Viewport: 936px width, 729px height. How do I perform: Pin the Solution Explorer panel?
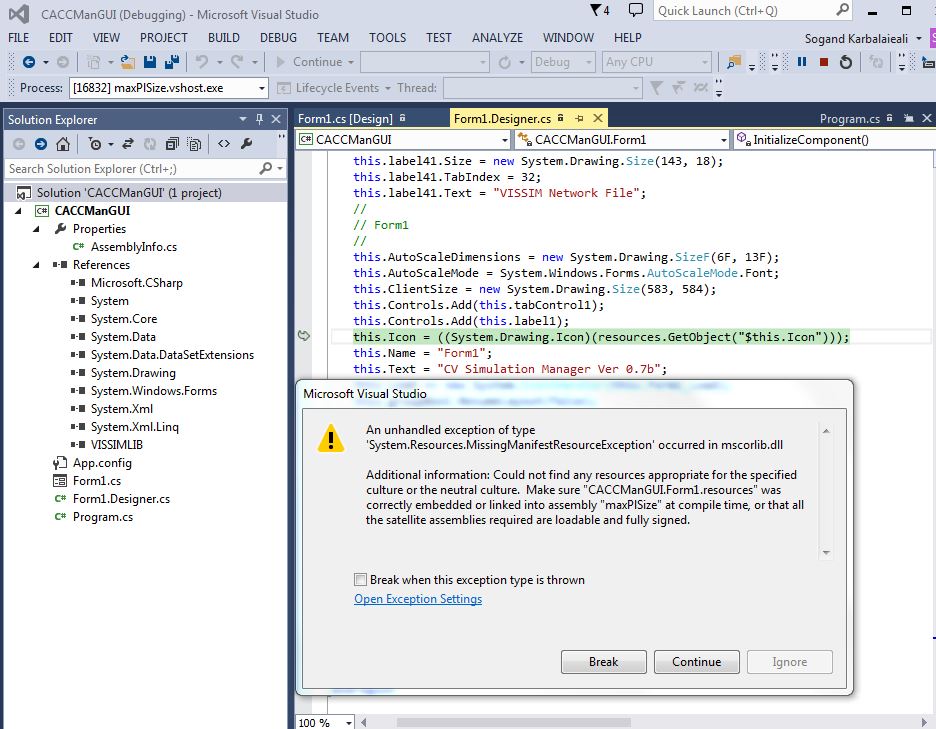pyautogui.click(x=259, y=119)
